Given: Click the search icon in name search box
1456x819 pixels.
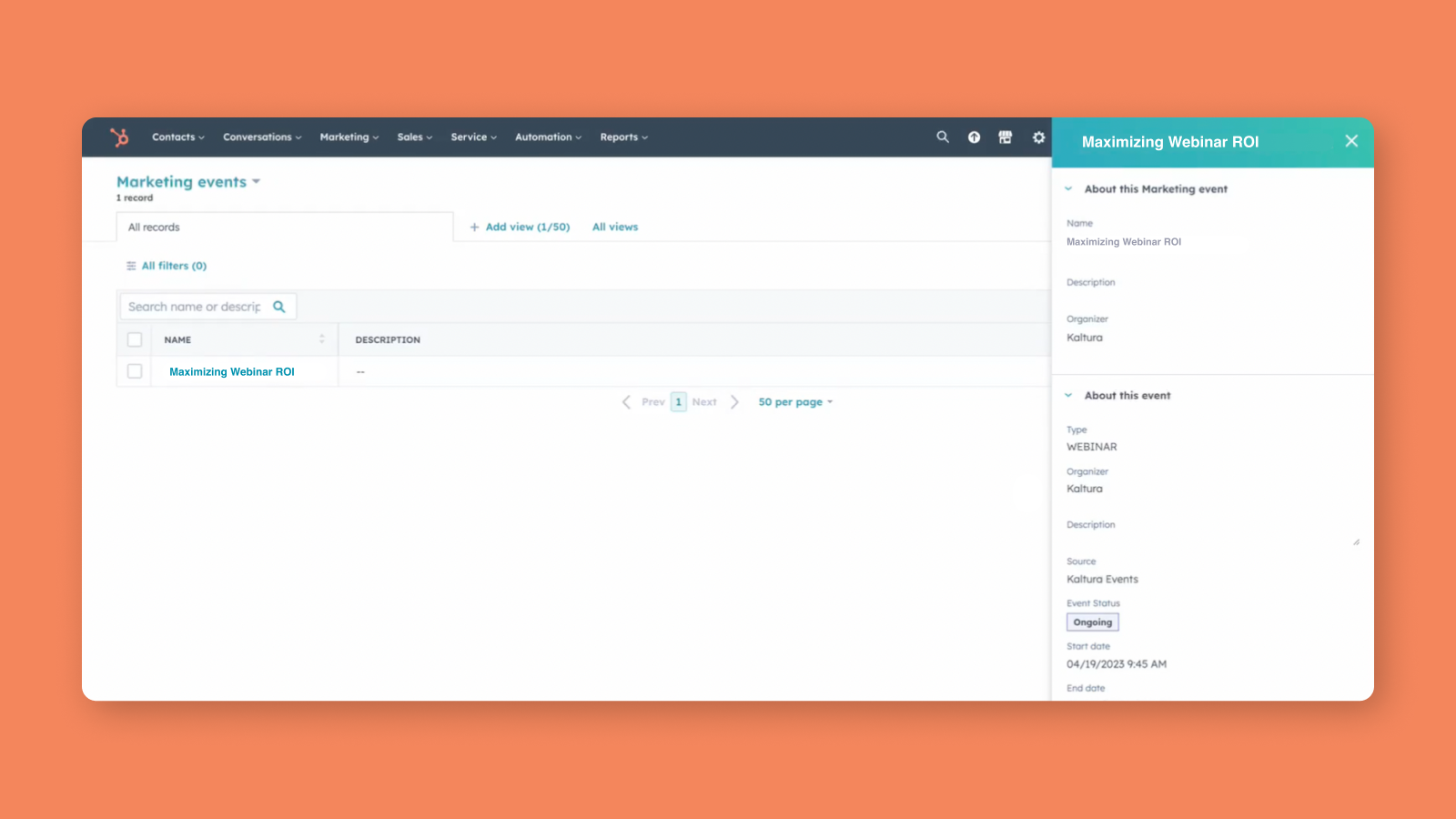Looking at the screenshot, I should point(279,307).
